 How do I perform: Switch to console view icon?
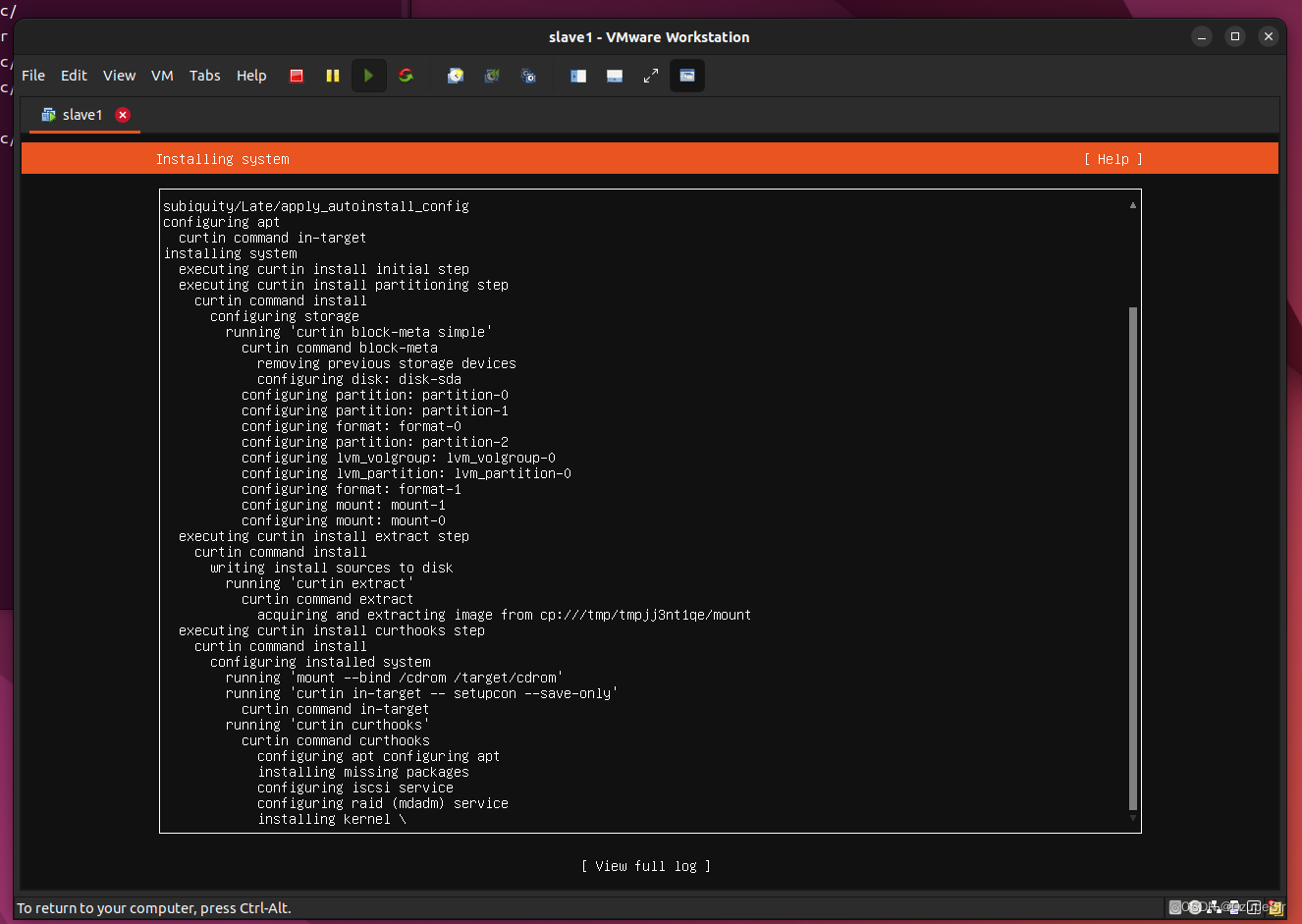pyautogui.click(x=687, y=76)
